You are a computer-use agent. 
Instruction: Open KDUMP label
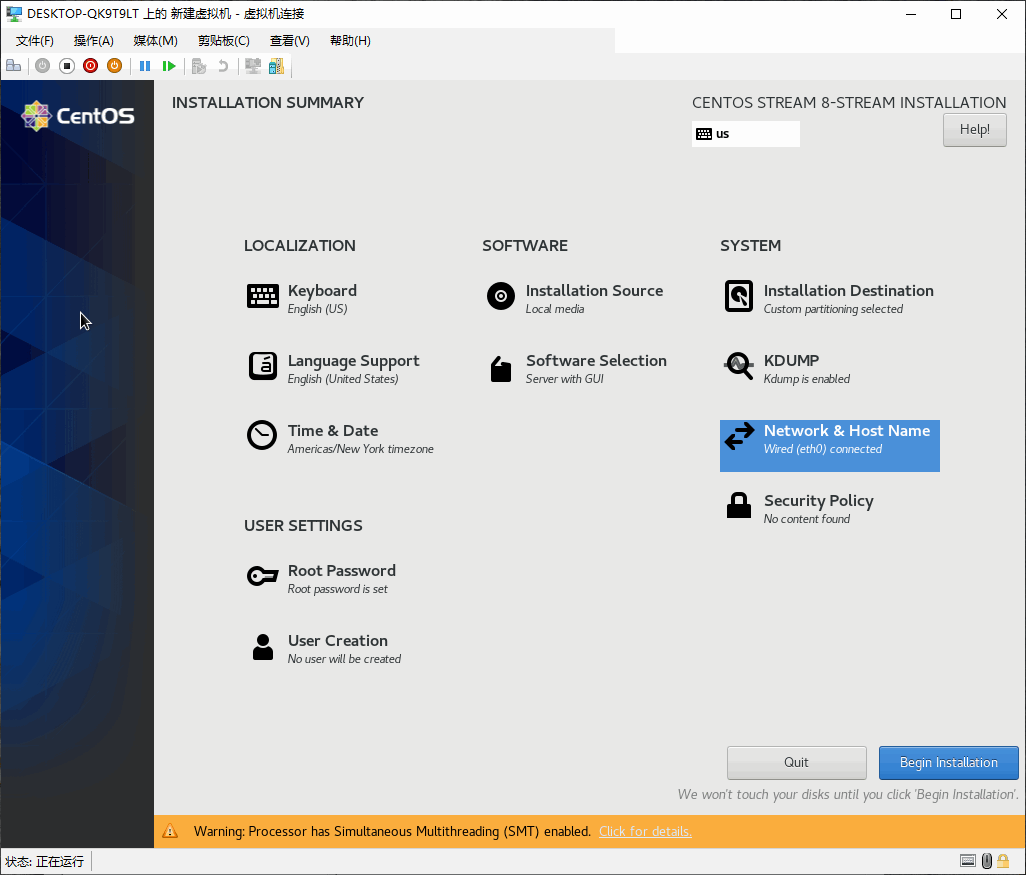(791, 361)
